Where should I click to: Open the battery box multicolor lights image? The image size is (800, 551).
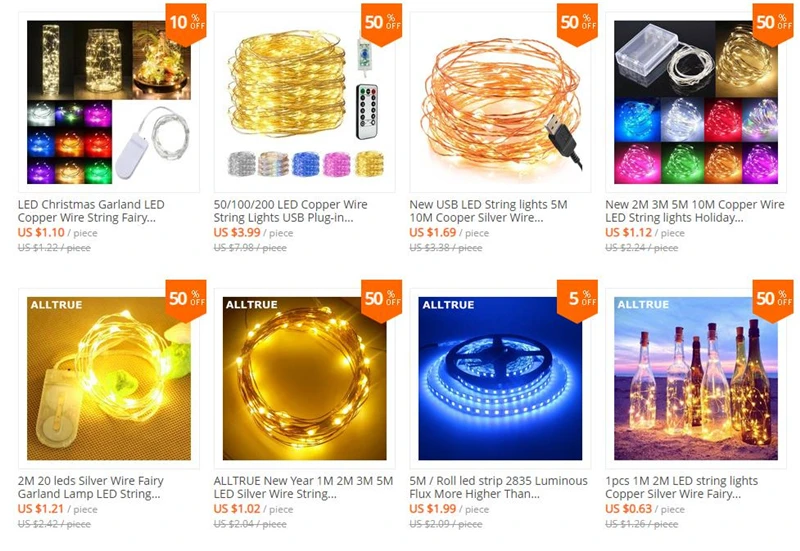click(696, 102)
